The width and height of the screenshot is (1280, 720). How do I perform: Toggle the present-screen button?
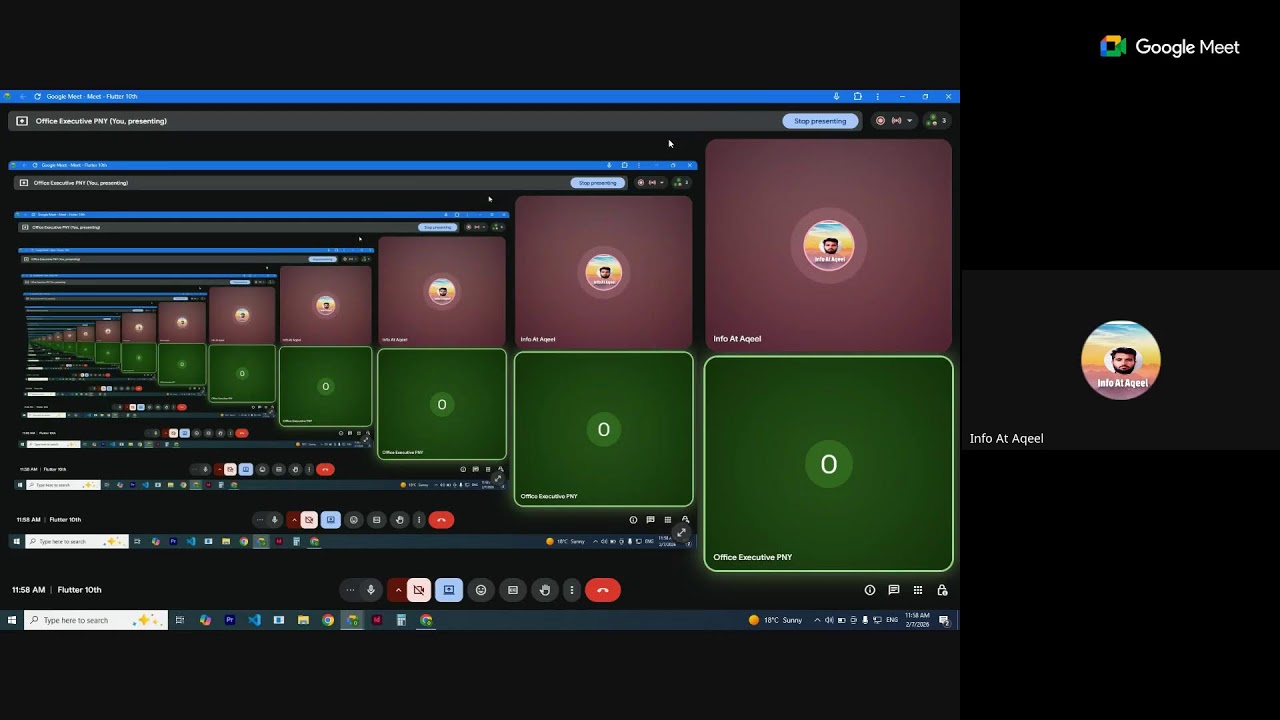(x=449, y=590)
